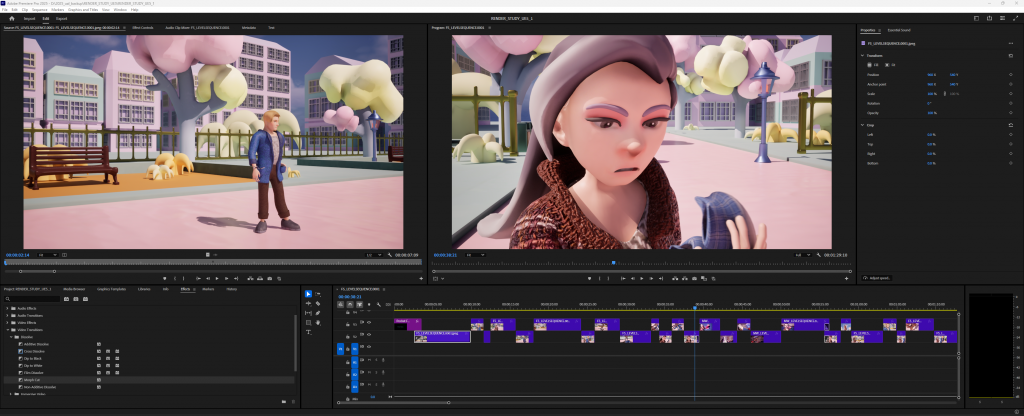Toggle snap in timeline
The height and width of the screenshot is (416, 1024).
[350, 304]
